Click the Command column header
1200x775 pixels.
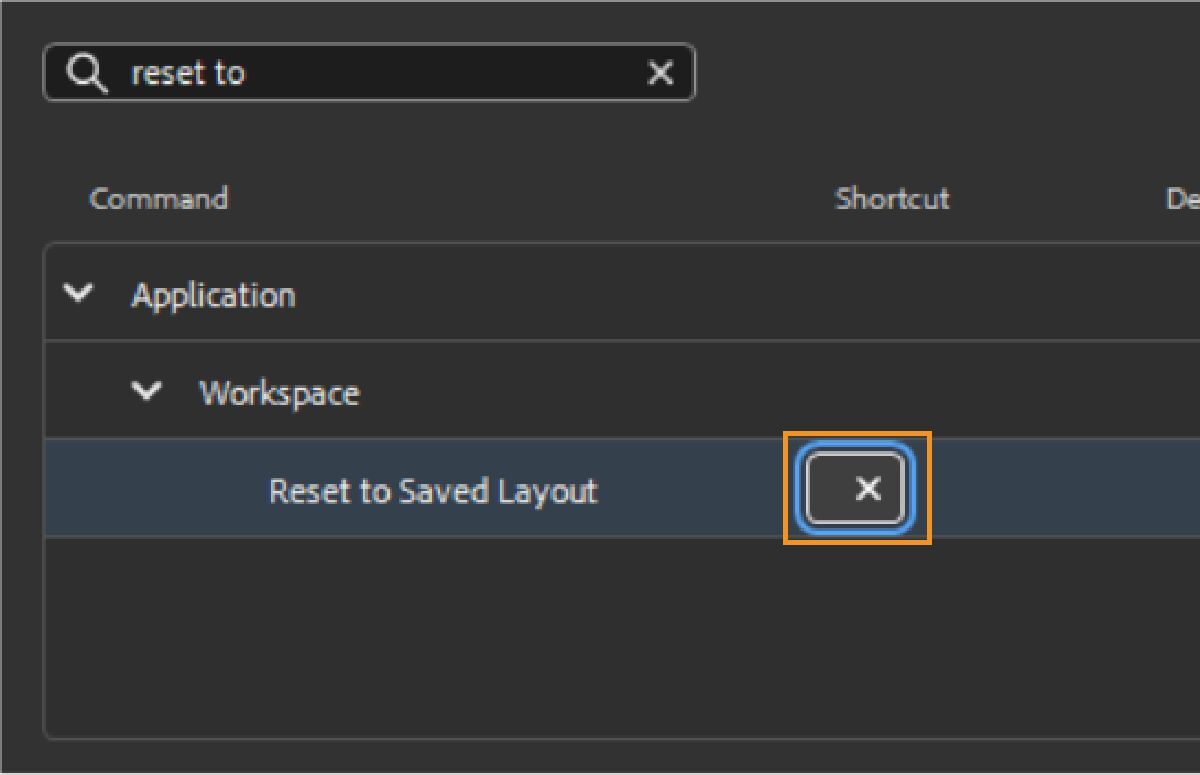[x=159, y=199]
